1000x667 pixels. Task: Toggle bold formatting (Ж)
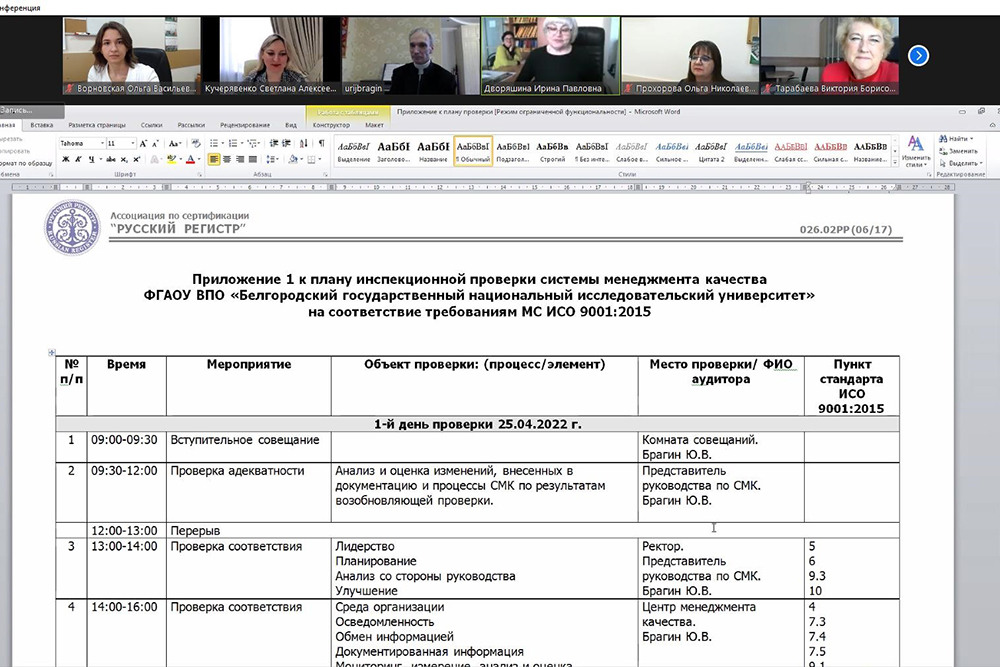[x=65, y=159]
